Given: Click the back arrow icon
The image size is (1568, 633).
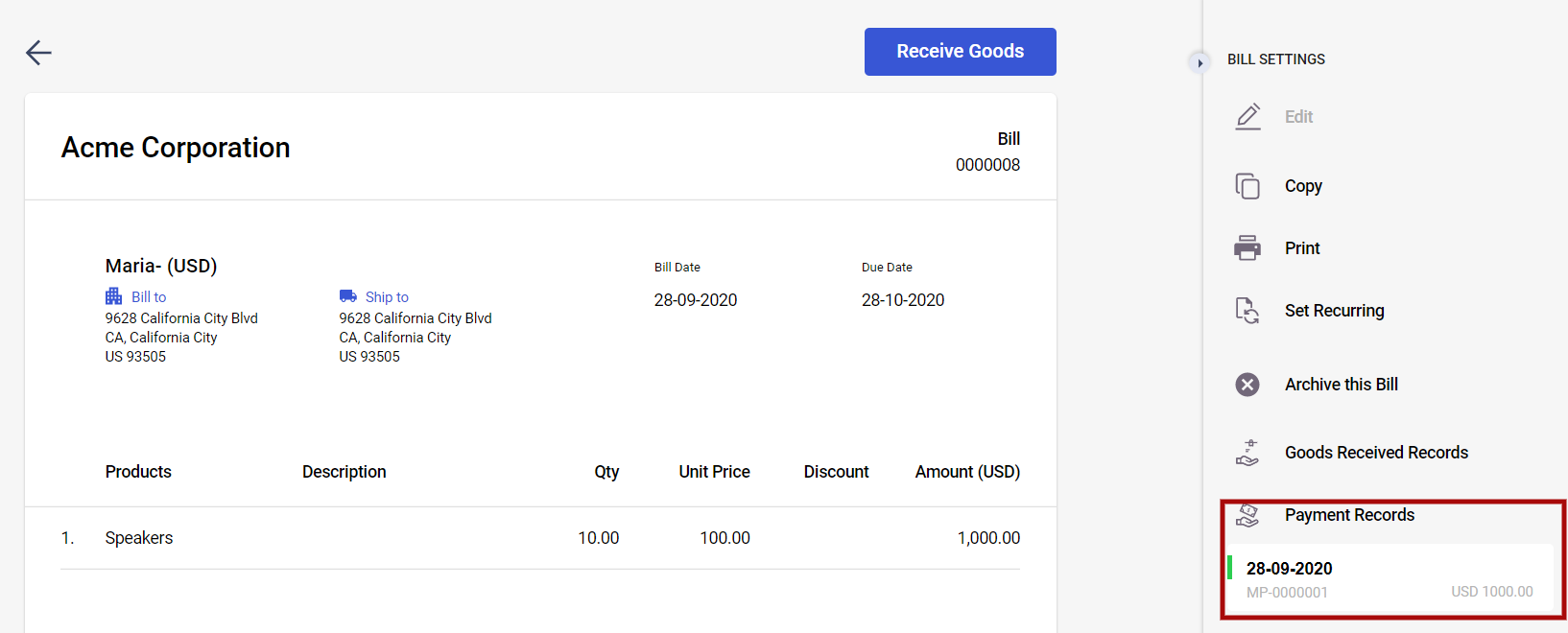Looking at the screenshot, I should (x=38, y=52).
